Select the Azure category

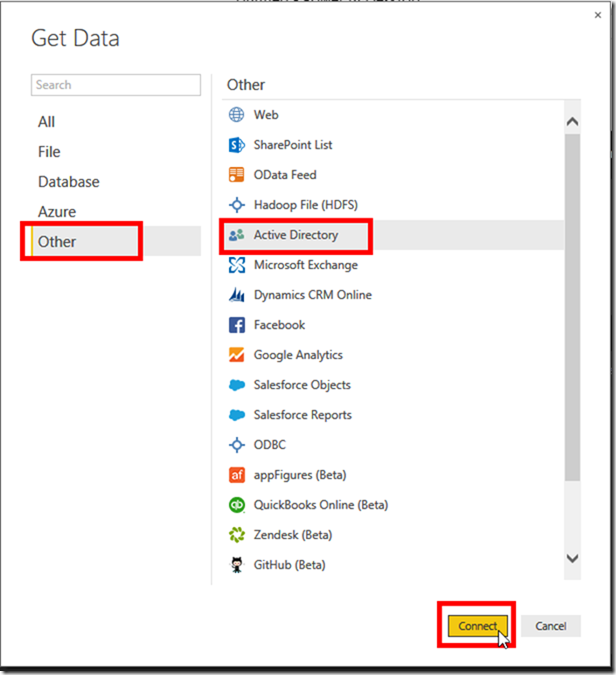pos(57,212)
